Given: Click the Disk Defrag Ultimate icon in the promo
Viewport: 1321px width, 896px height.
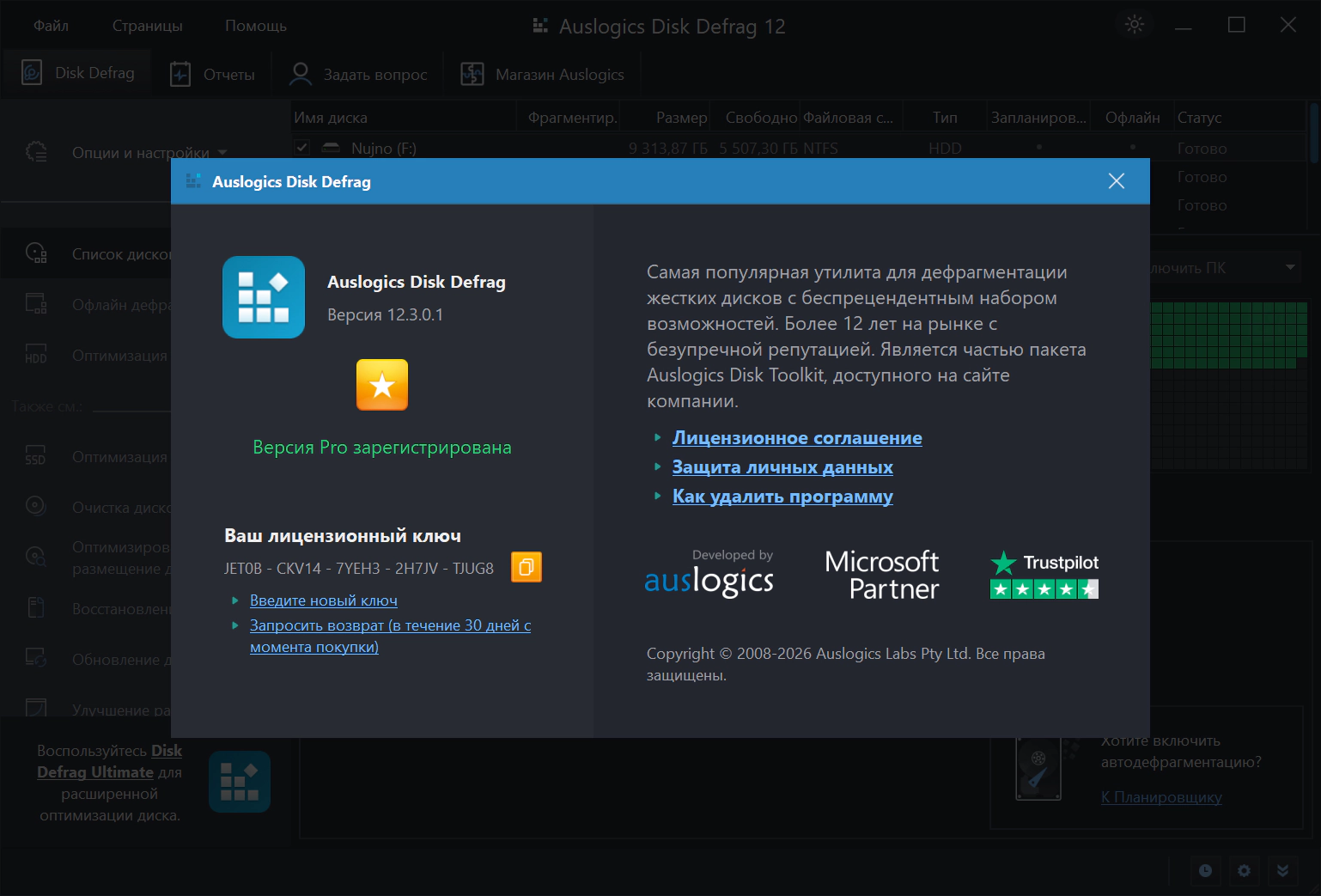Looking at the screenshot, I should 240,782.
